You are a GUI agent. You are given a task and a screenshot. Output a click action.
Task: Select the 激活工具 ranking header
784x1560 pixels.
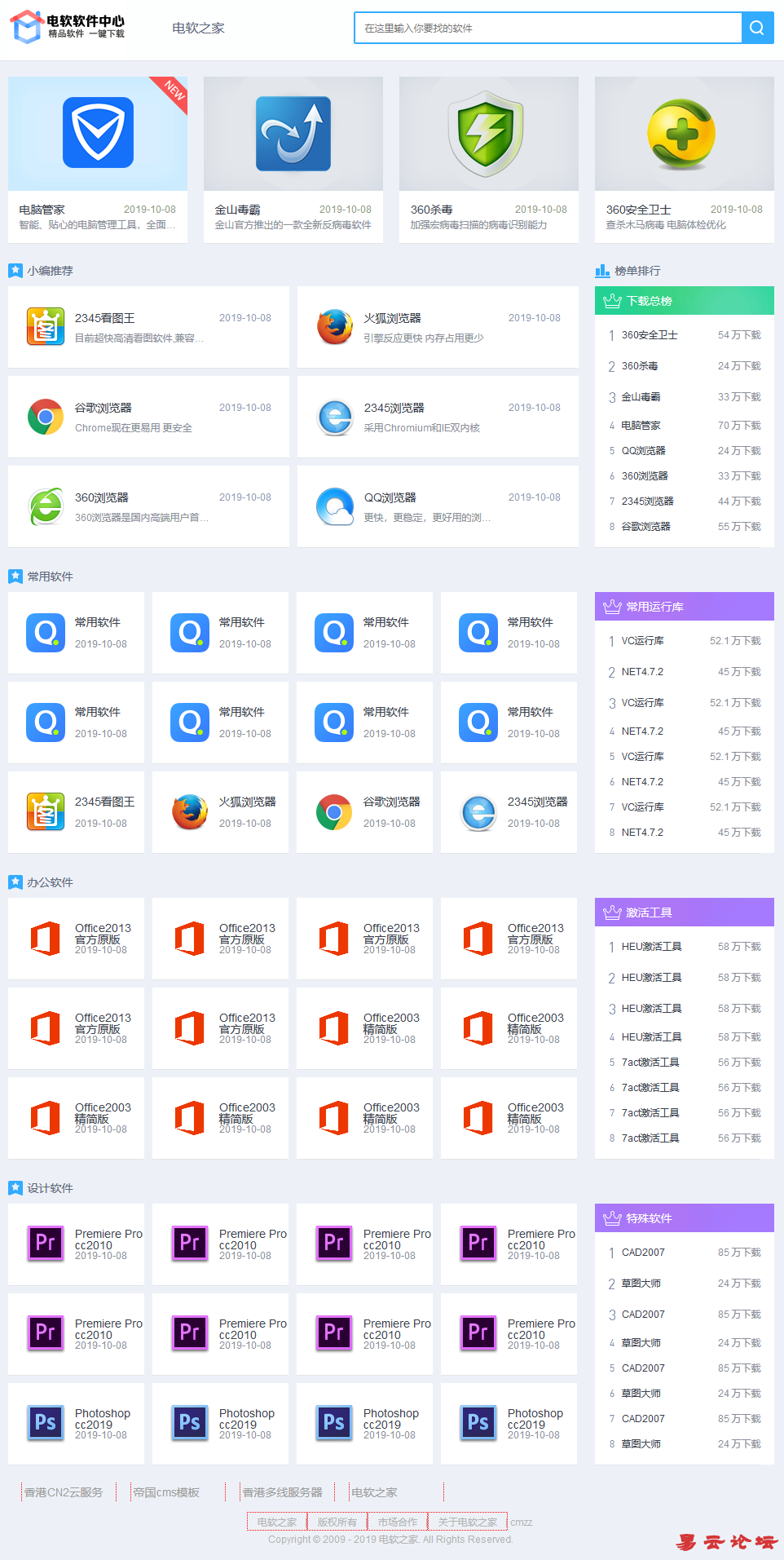tap(685, 913)
